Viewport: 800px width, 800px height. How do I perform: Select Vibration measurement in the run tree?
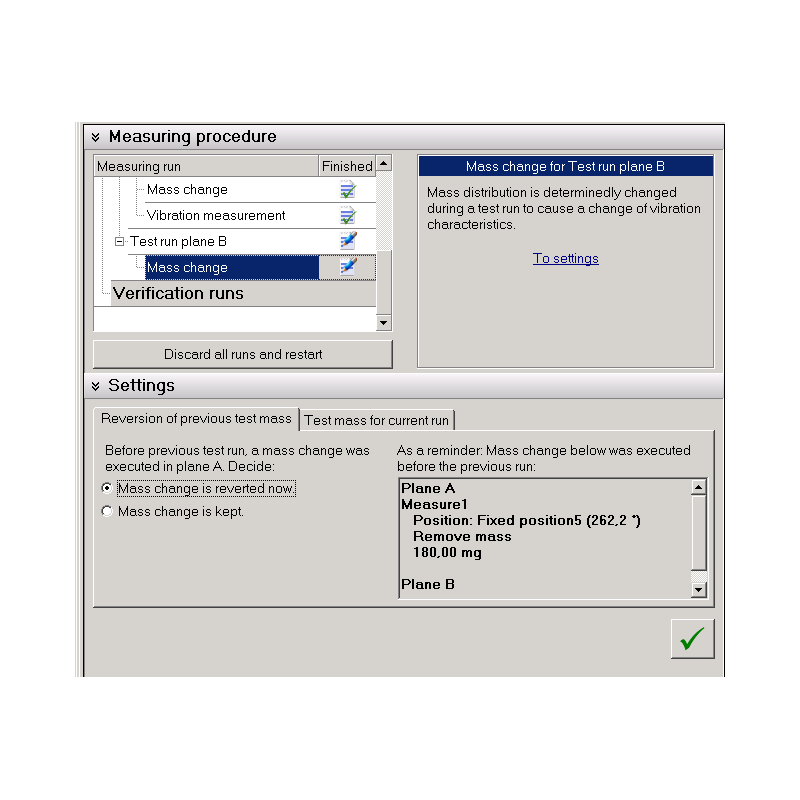(216, 216)
